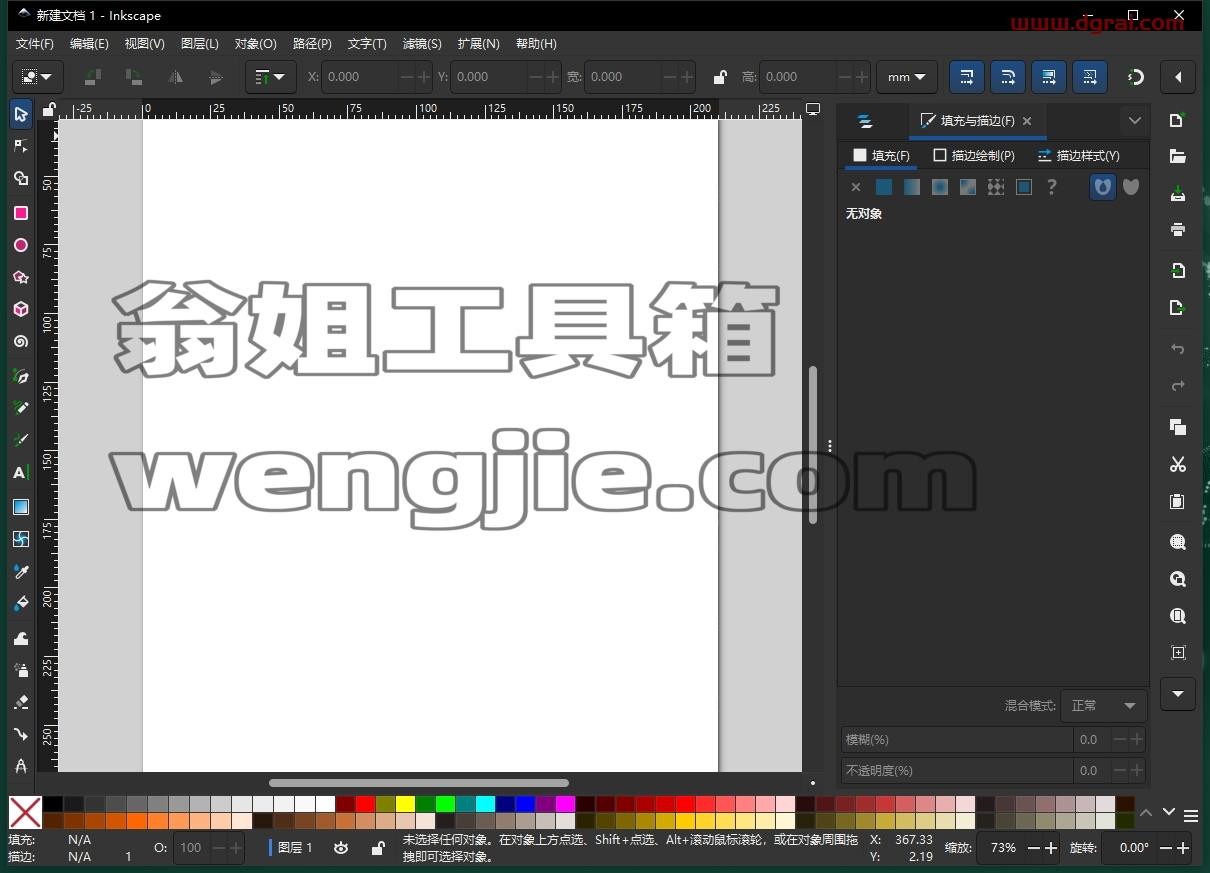Toggle move gradients with object

pyautogui.click(x=1049, y=77)
